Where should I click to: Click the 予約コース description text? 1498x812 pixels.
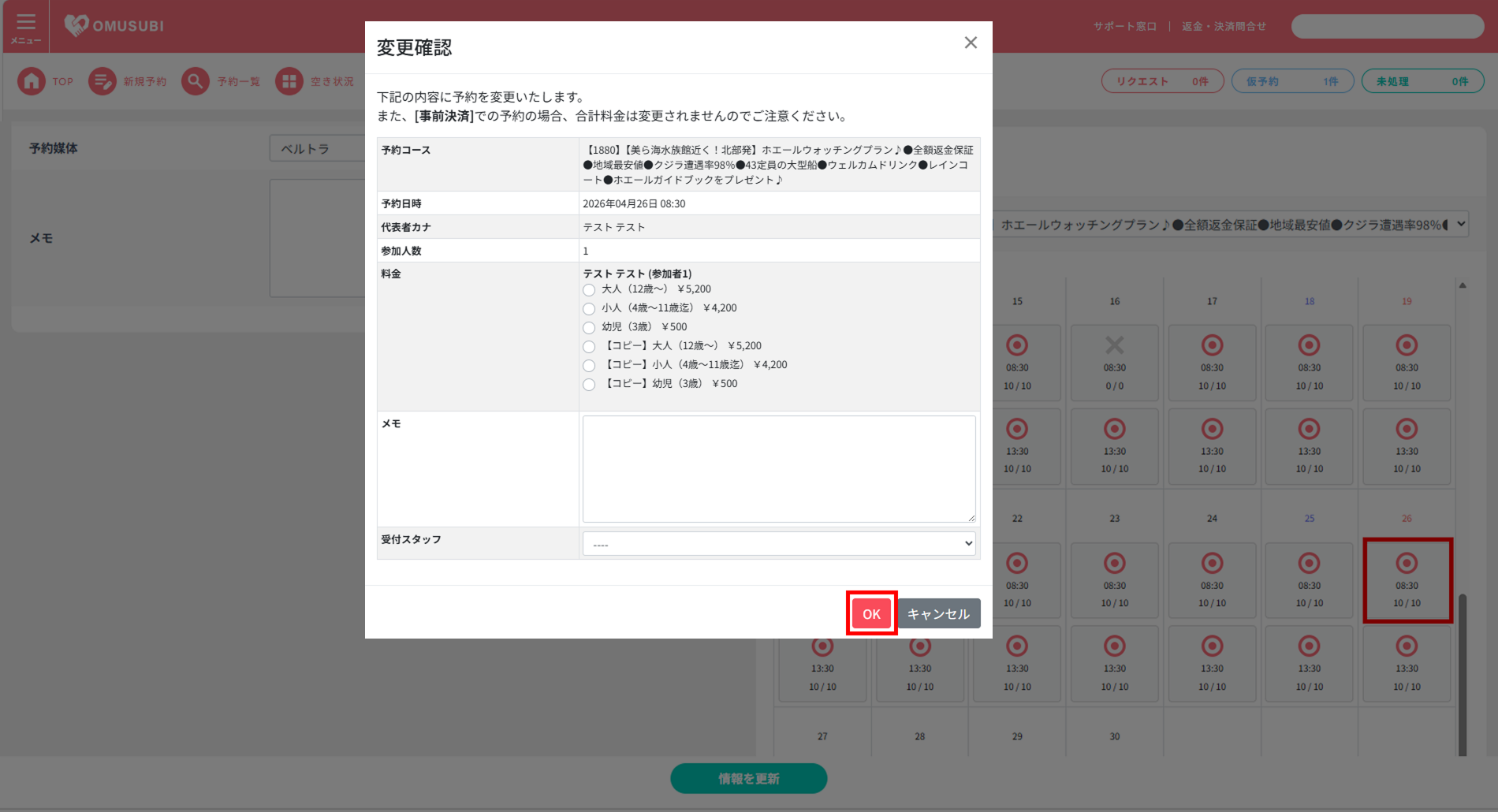(778, 165)
